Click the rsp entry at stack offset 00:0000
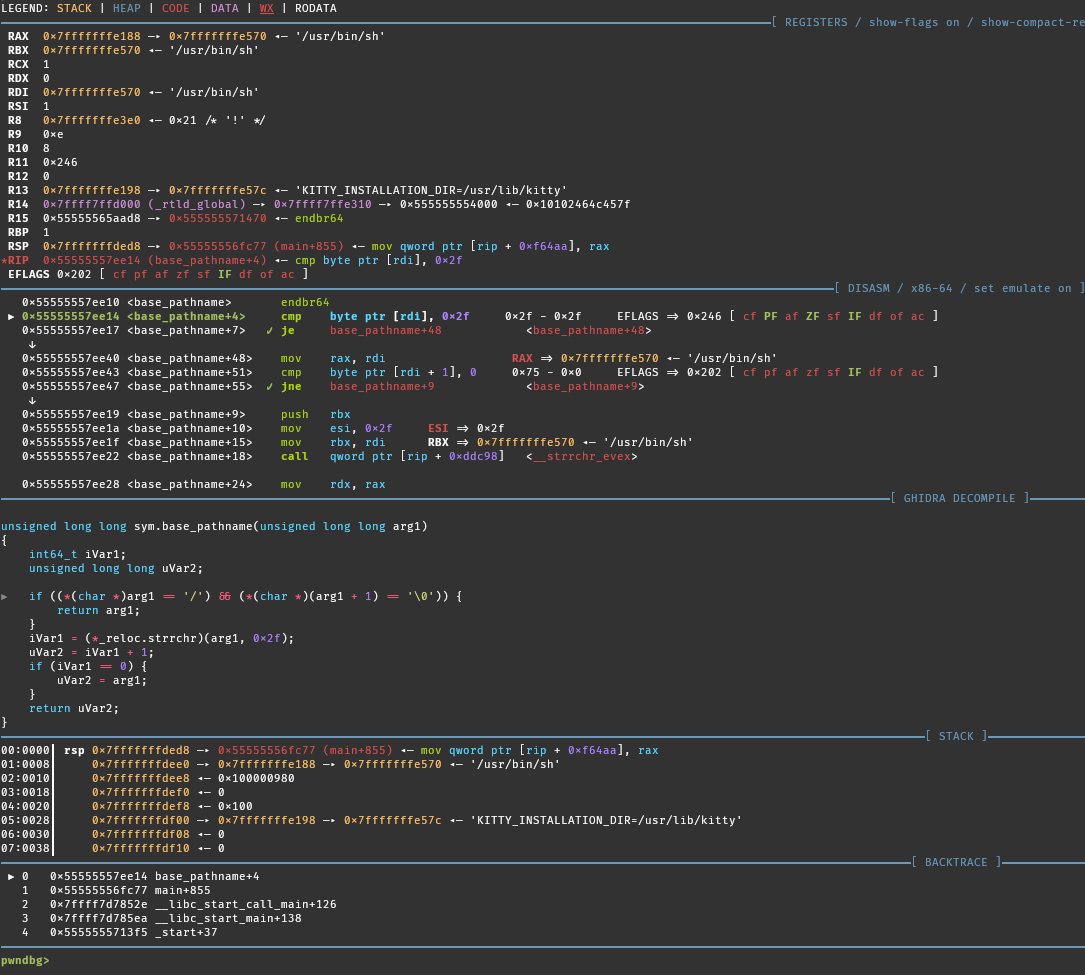This screenshot has height=975, width=1085. pyautogui.click(x=74, y=750)
